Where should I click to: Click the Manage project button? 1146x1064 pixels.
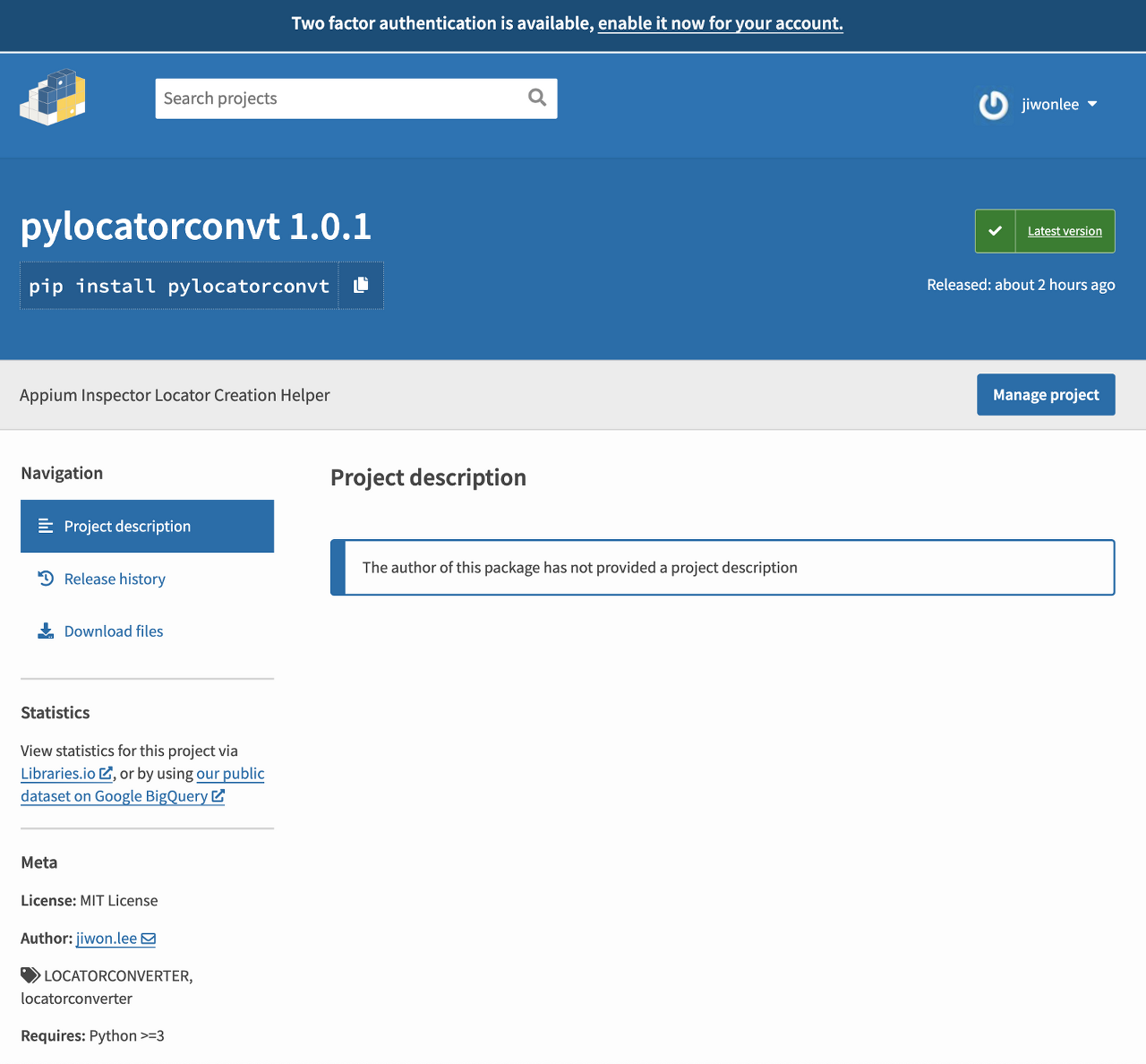coord(1046,395)
